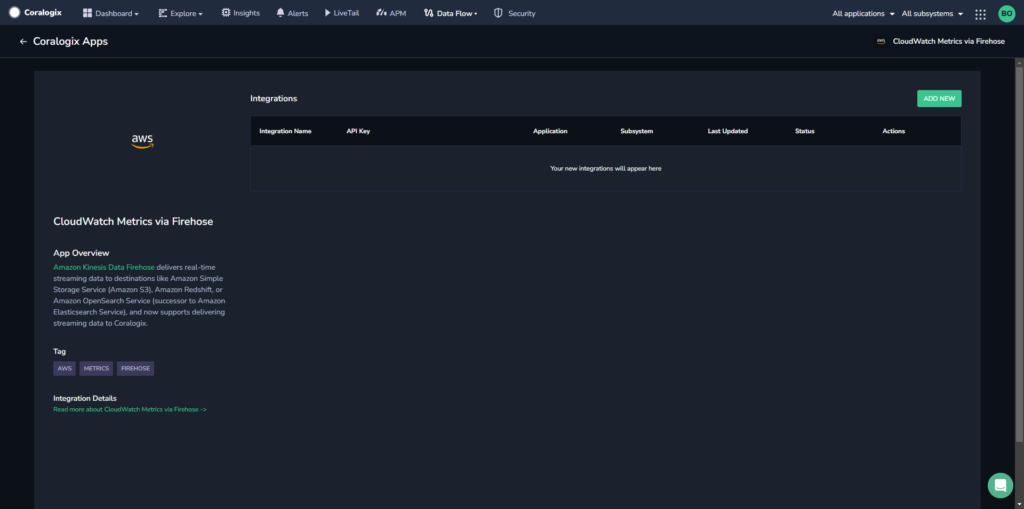Click the API Key column header
This screenshot has width=1024, height=509.
(359, 131)
